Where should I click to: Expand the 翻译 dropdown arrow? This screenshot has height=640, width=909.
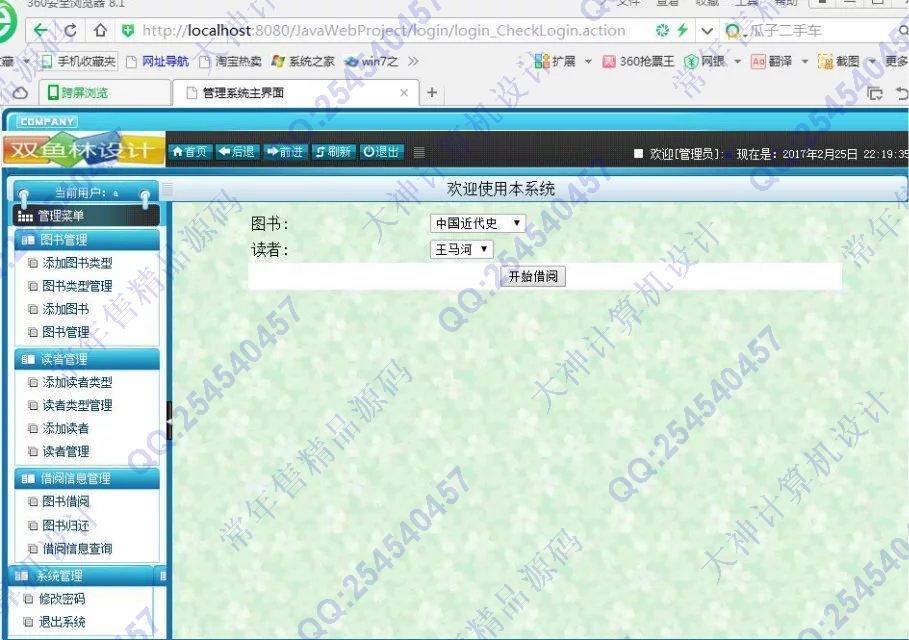[x=805, y=61]
